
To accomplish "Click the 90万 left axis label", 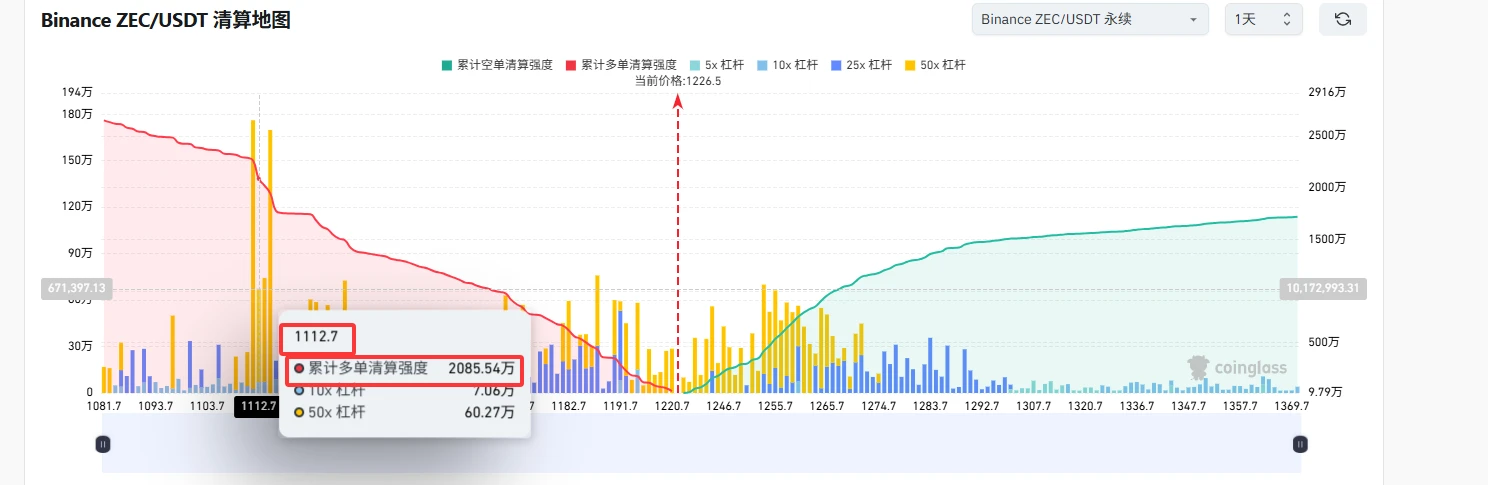I will (82, 253).
